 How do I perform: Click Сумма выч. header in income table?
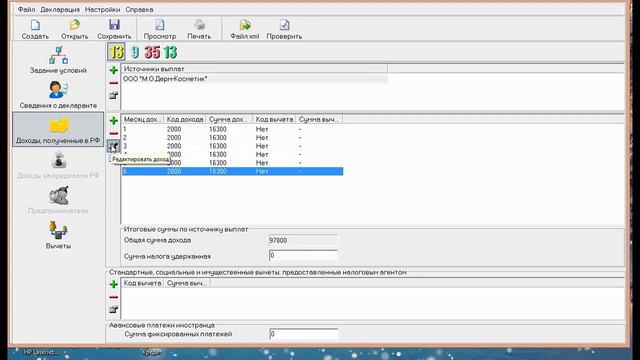(319, 119)
